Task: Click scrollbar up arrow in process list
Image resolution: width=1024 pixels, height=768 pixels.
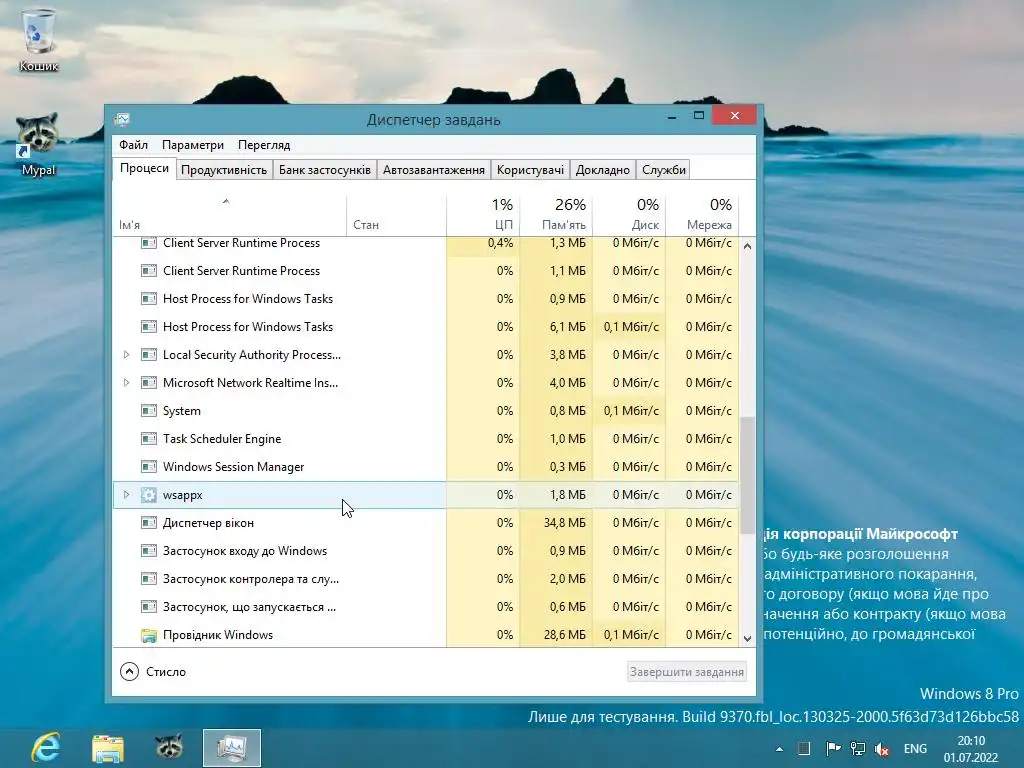Action: click(x=748, y=247)
